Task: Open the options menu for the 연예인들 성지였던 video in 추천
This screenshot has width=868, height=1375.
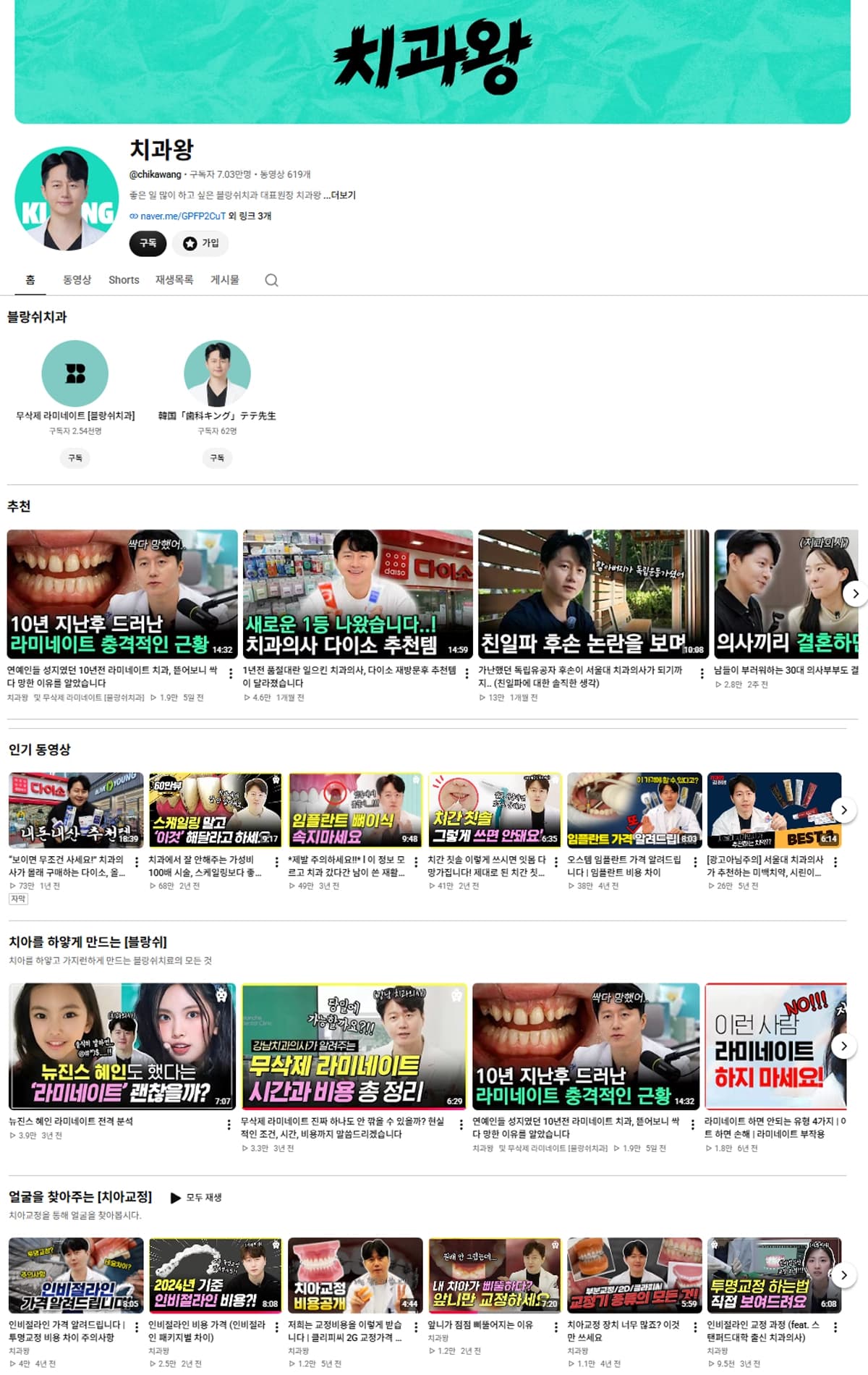Action: click(x=231, y=674)
